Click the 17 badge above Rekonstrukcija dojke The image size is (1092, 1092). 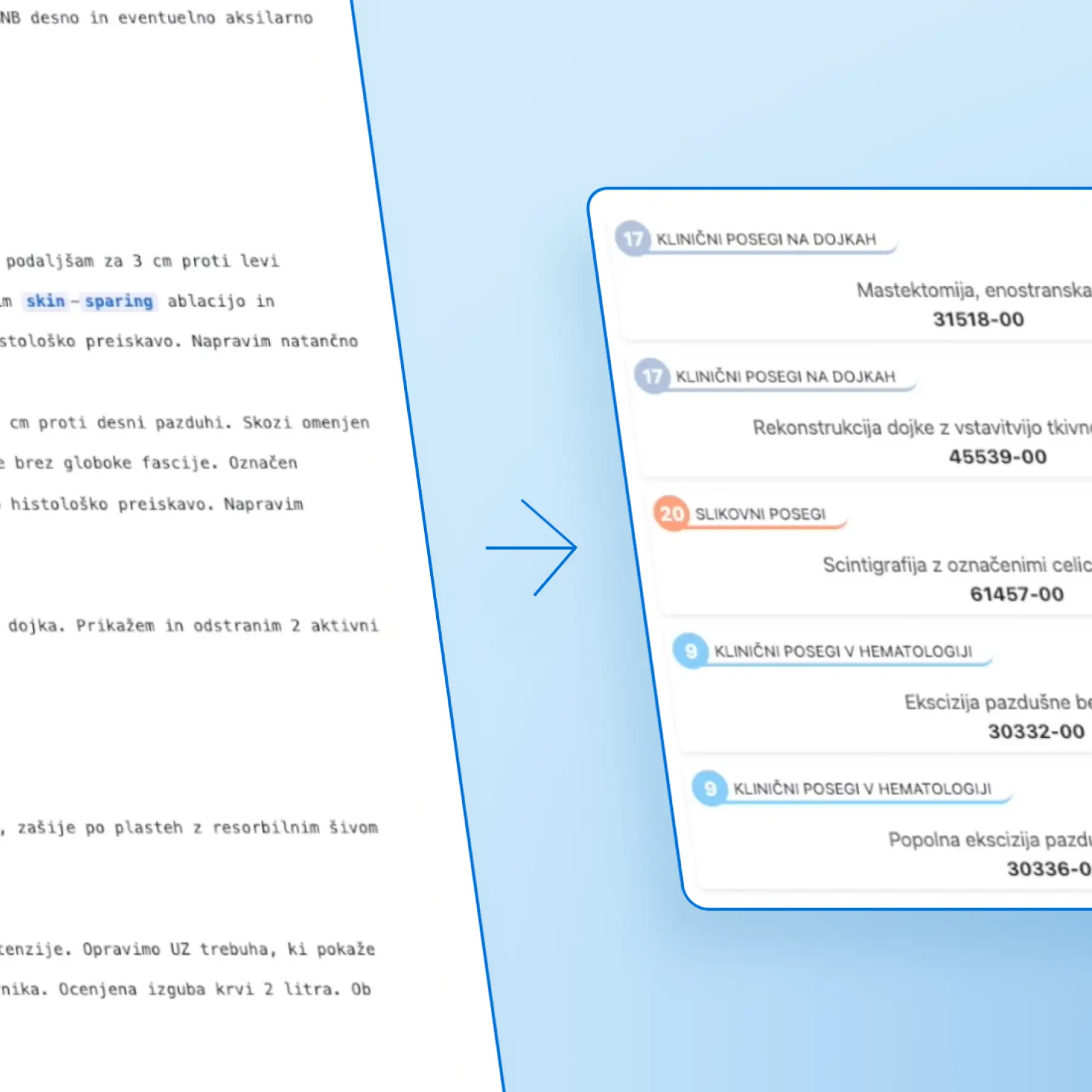[652, 376]
